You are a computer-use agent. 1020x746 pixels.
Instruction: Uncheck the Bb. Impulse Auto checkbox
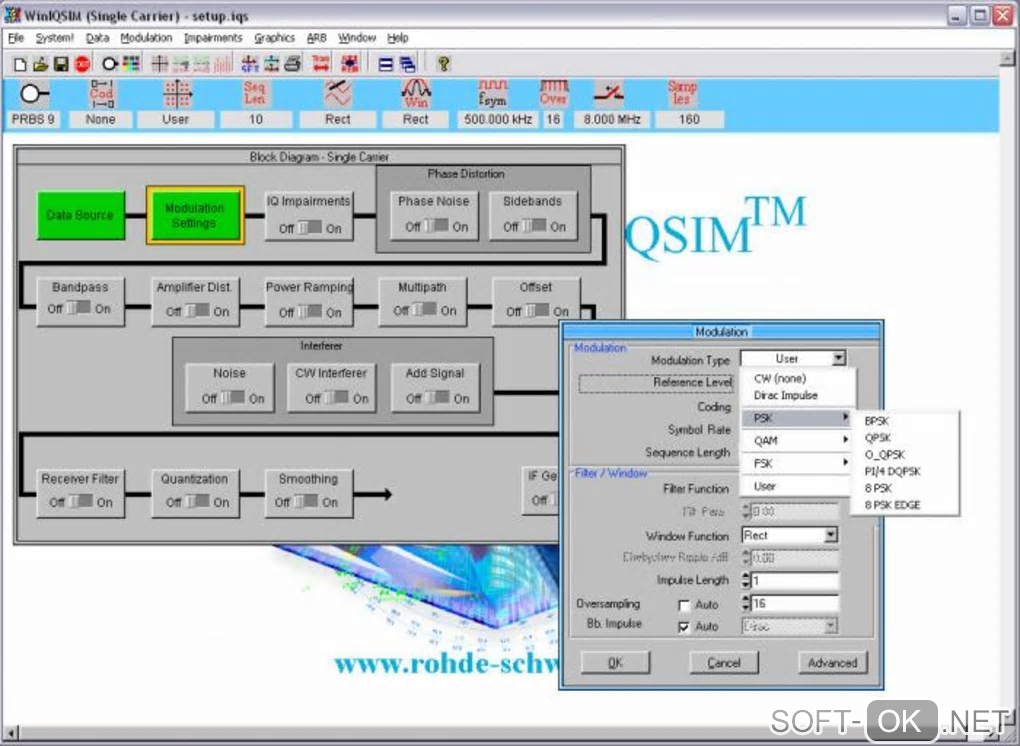(x=684, y=628)
